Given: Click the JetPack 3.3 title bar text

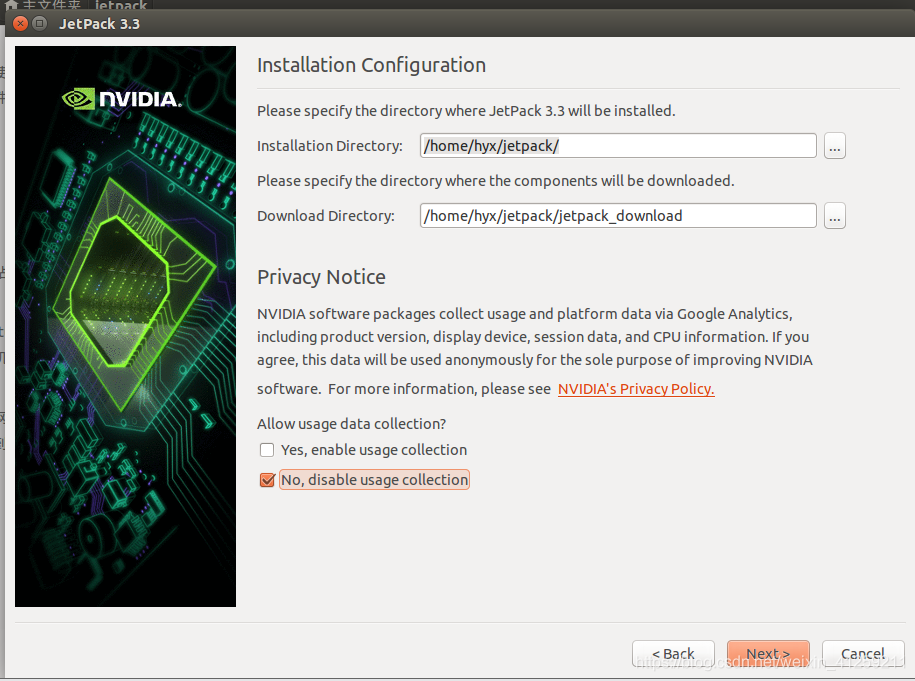Looking at the screenshot, I should [101, 23].
